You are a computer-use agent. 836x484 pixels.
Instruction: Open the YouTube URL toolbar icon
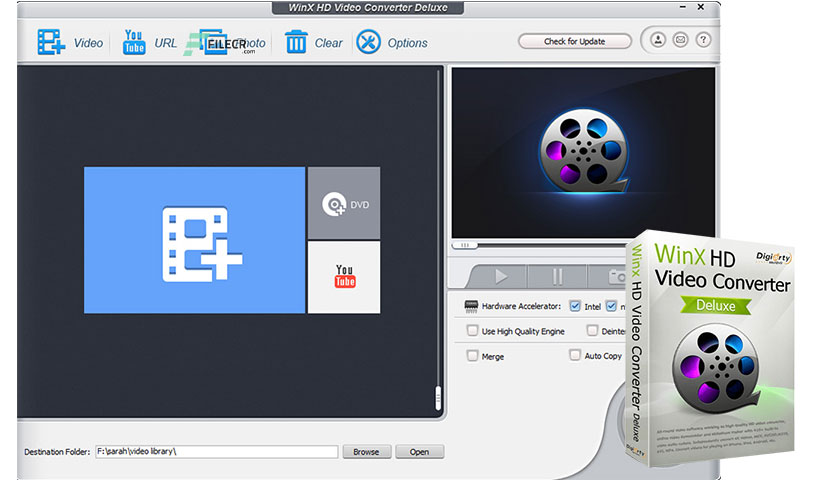point(134,42)
